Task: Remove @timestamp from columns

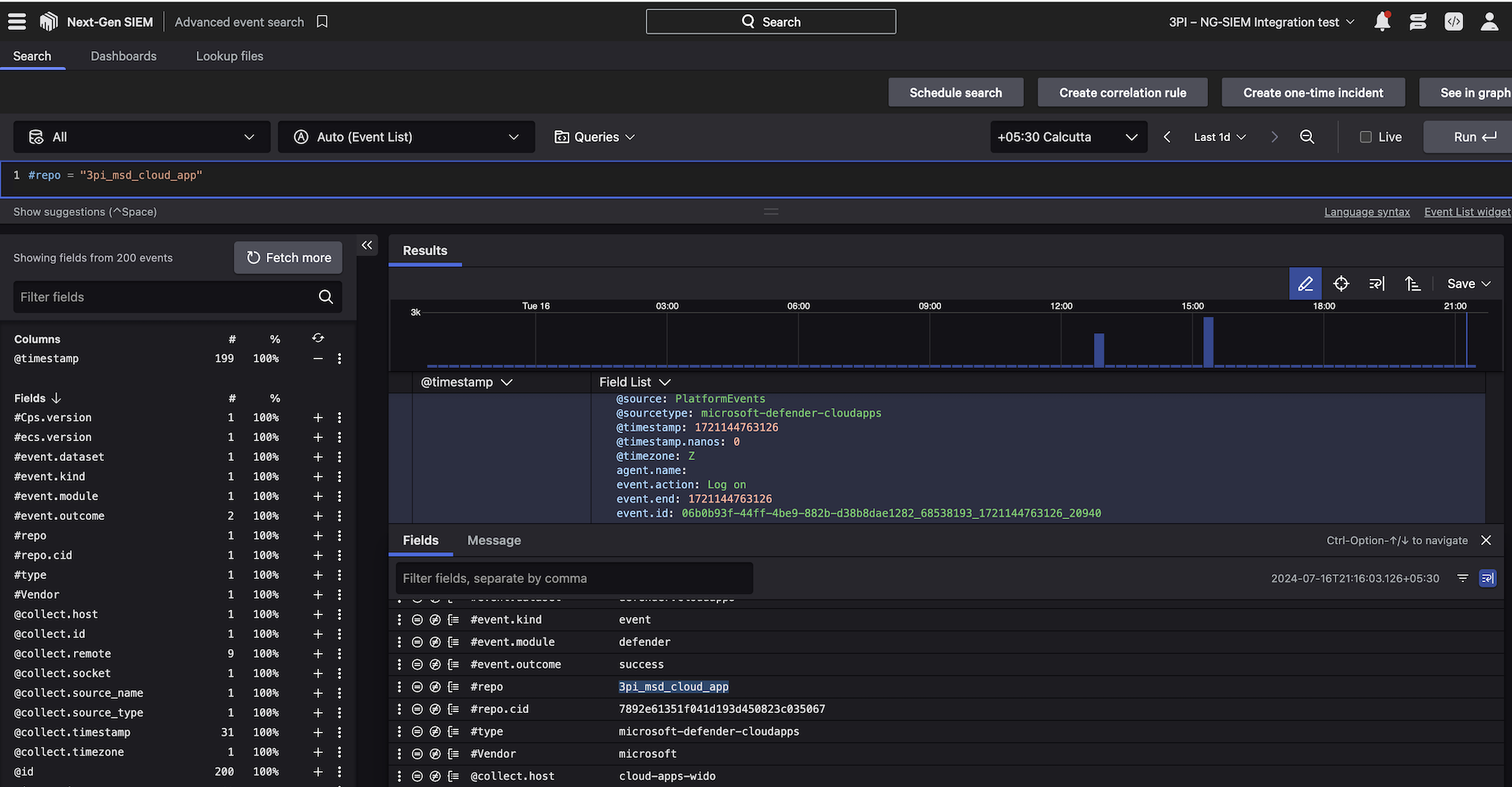Action: click(318, 358)
